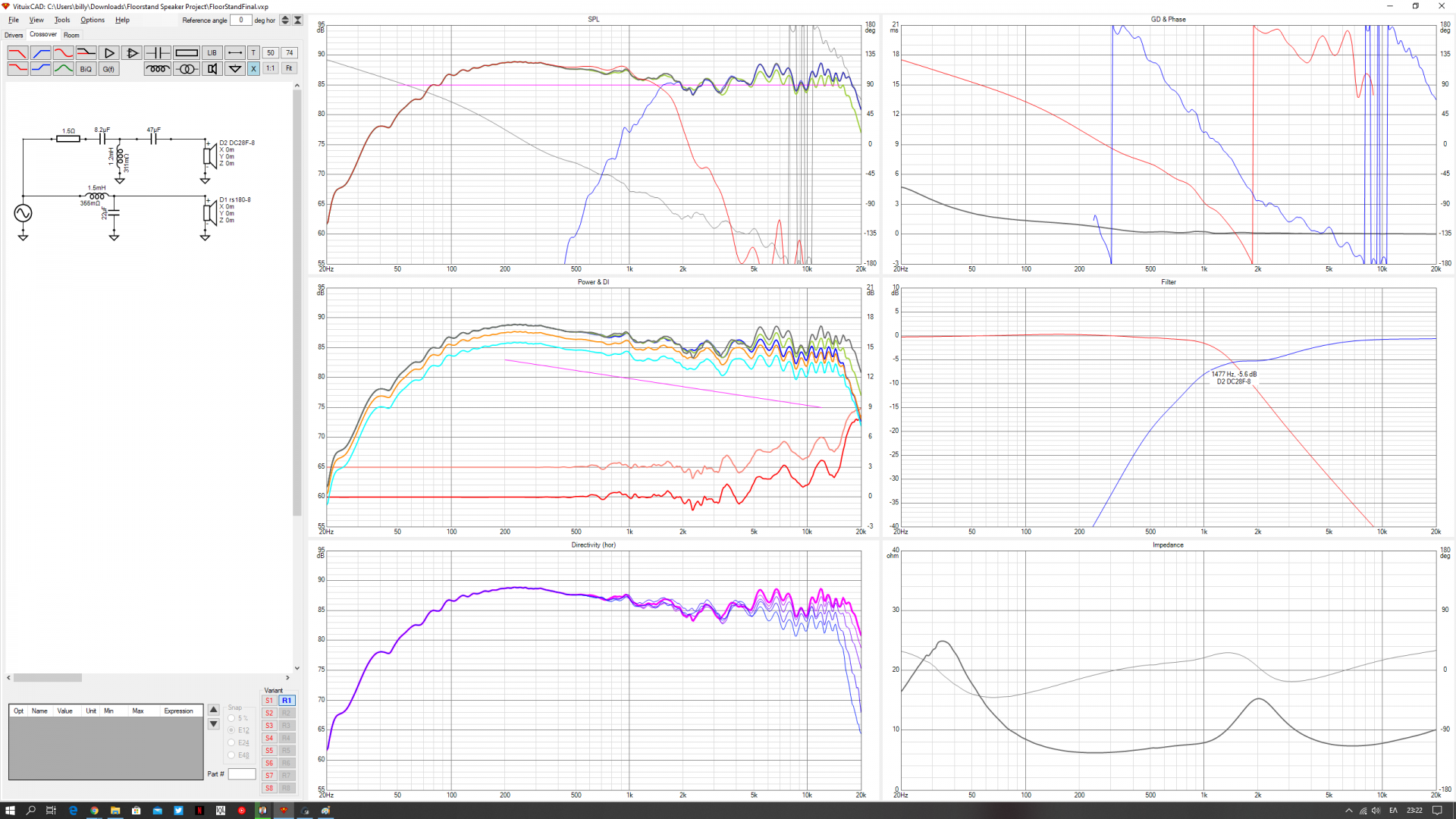This screenshot has width=1456, height=819.
Task: Select the red all-pass curve block
Action: 64,53
